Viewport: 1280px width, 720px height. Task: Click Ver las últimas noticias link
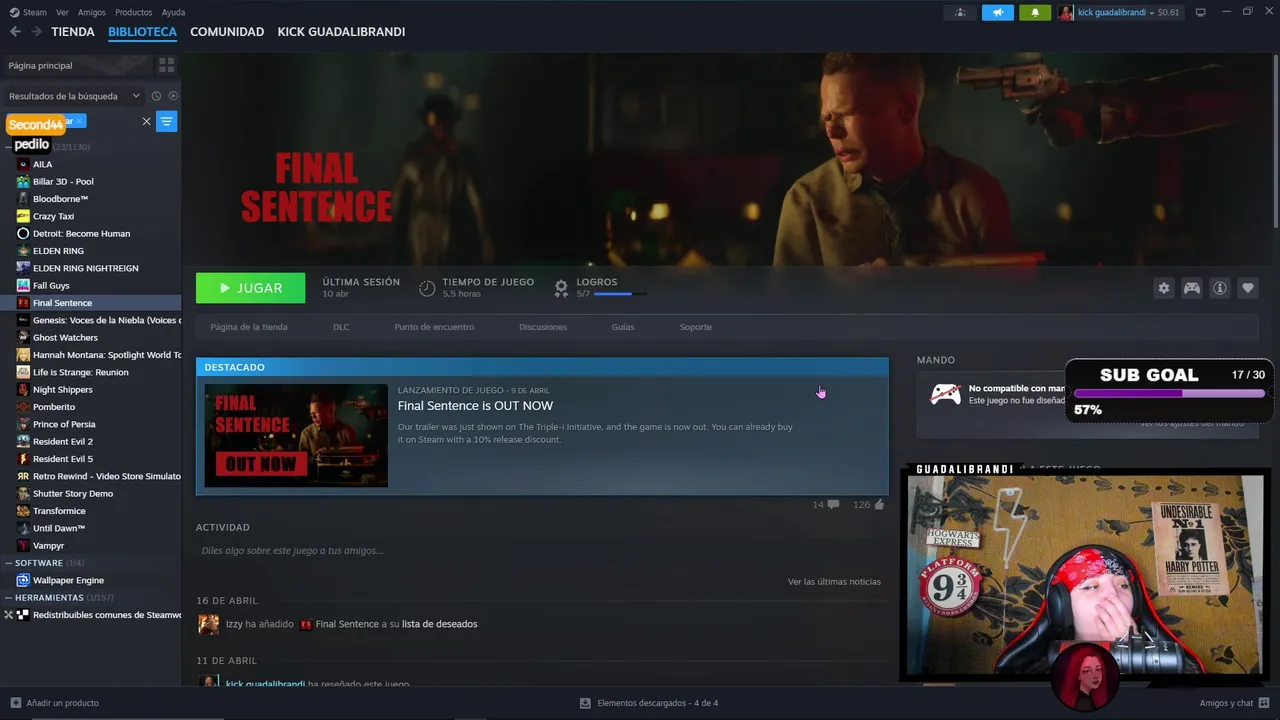coord(834,581)
